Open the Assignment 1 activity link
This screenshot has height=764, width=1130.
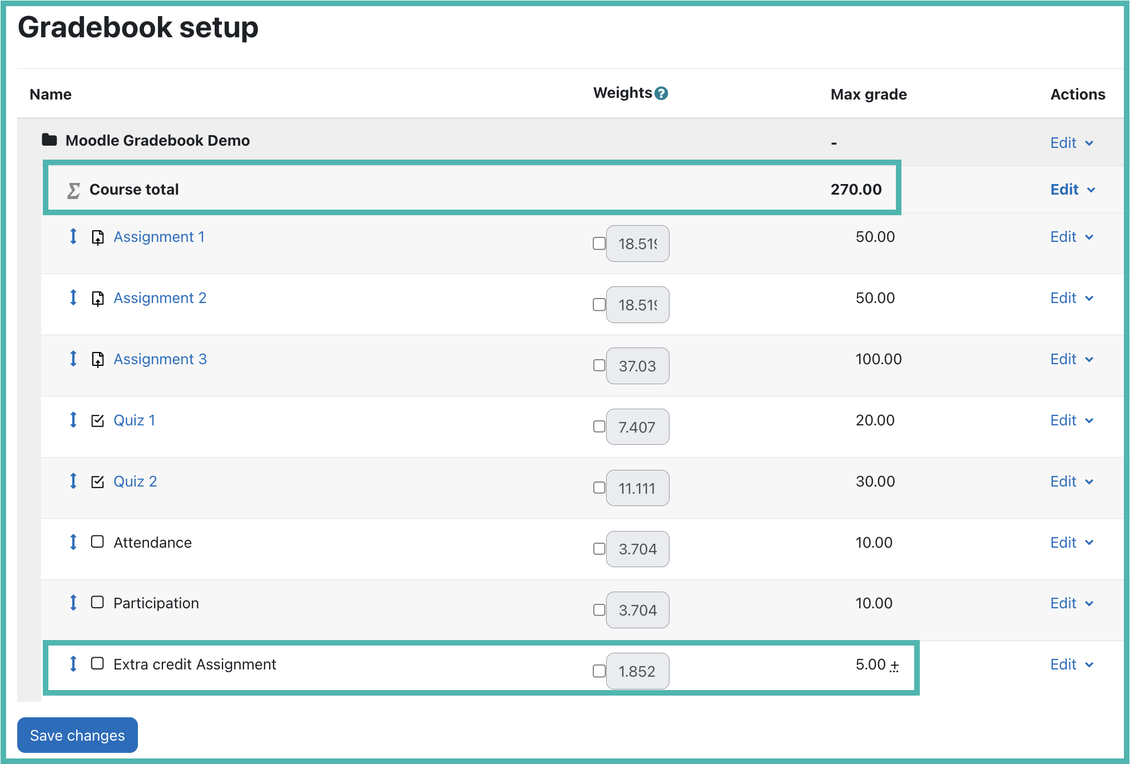(159, 237)
